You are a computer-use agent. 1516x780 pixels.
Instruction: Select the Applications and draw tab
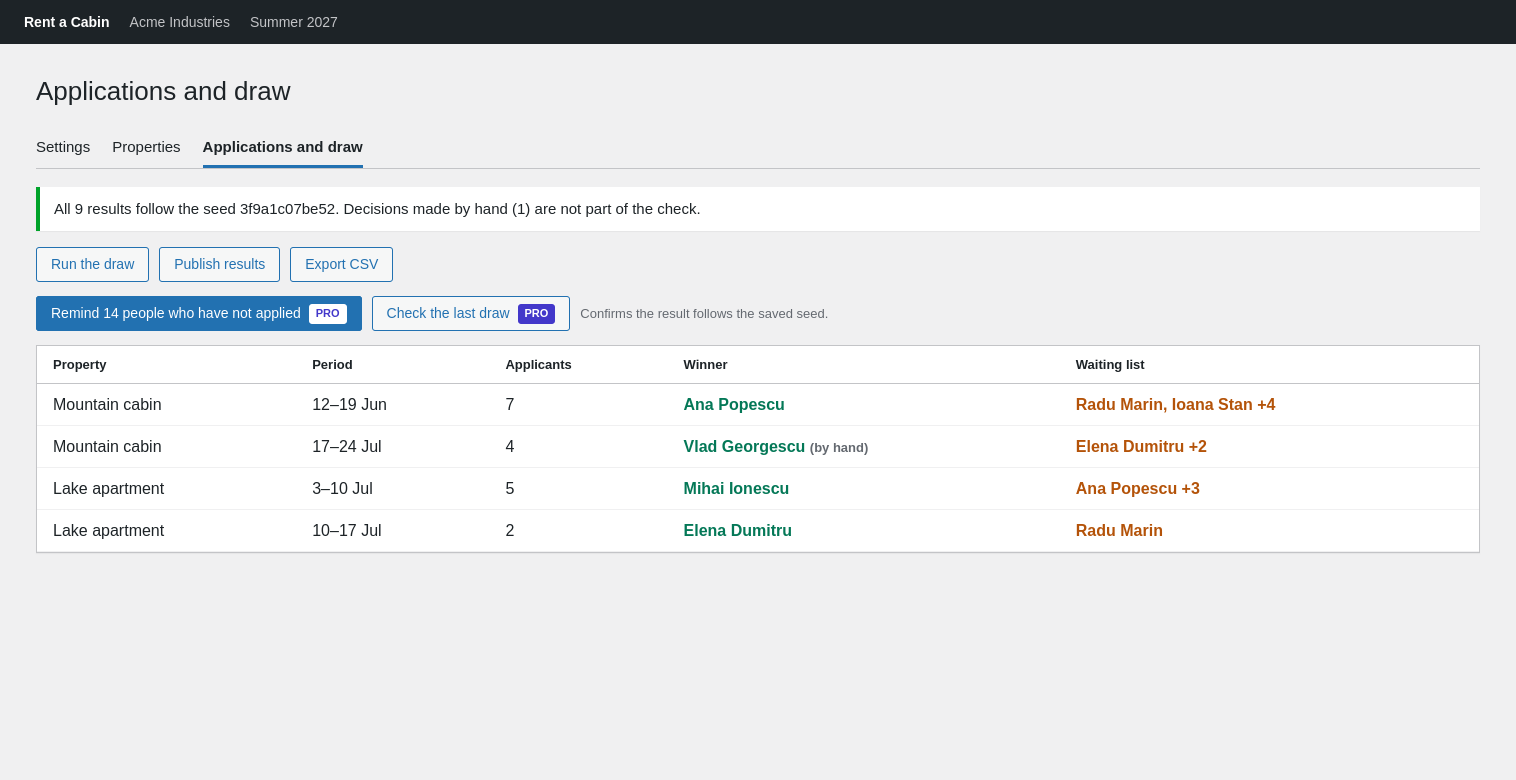click(283, 147)
